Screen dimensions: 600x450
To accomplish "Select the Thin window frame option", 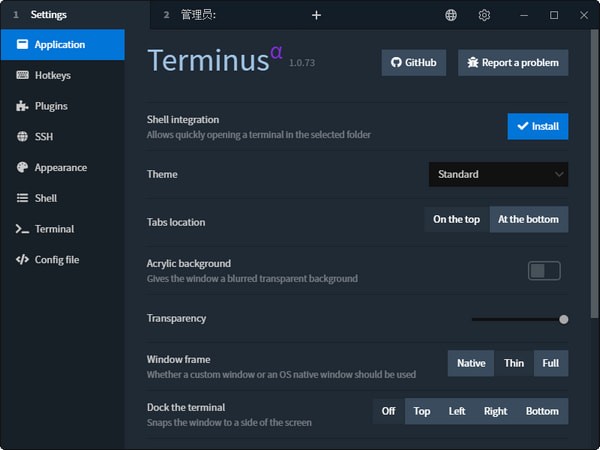I will (x=514, y=363).
